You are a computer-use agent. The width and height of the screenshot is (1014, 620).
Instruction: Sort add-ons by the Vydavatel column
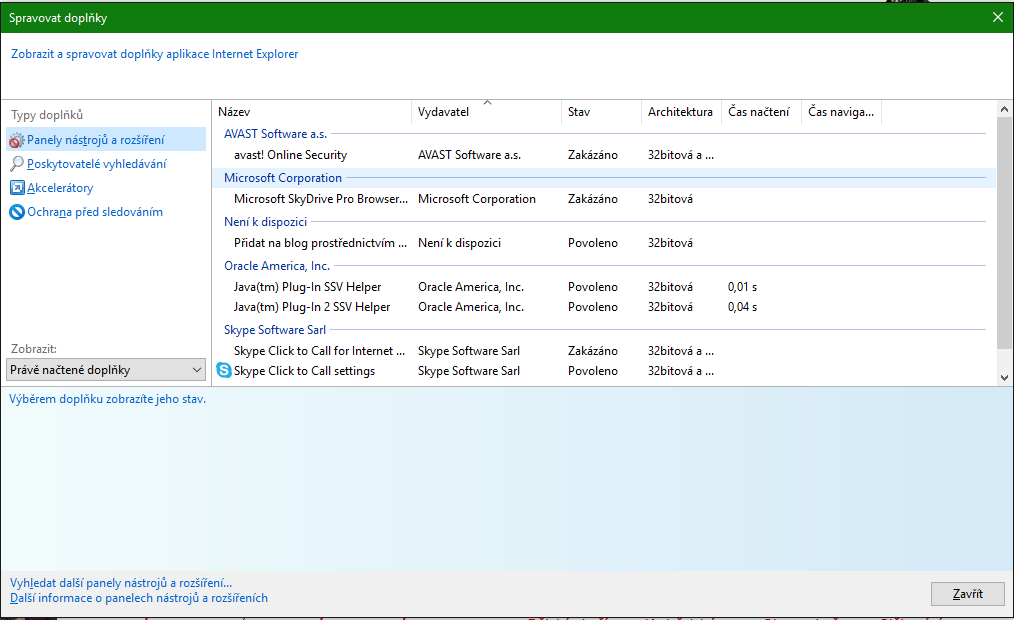tap(443, 112)
